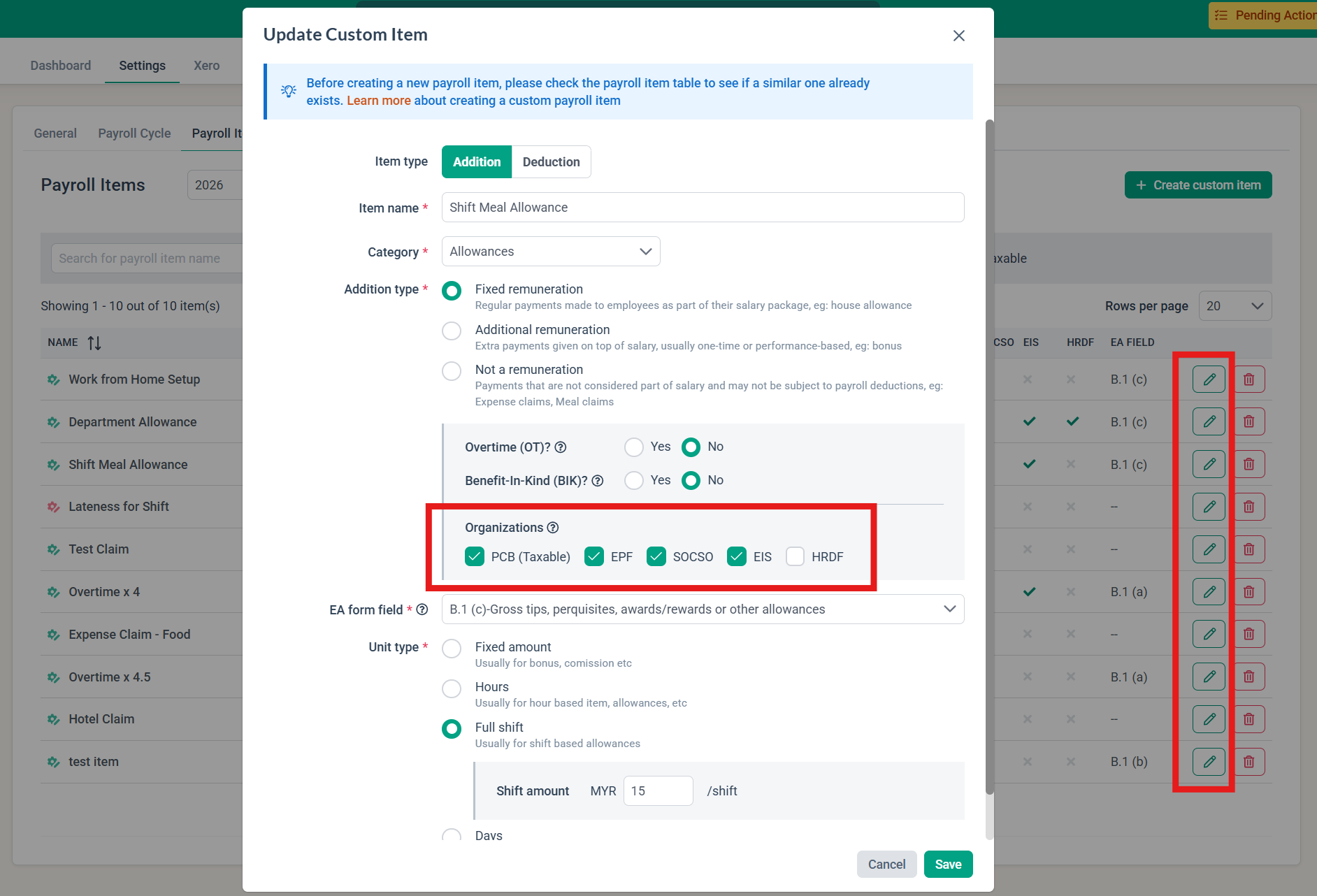The image size is (1317, 896).
Task: Uncheck the SOCSO checkbox
Action: coord(656,556)
